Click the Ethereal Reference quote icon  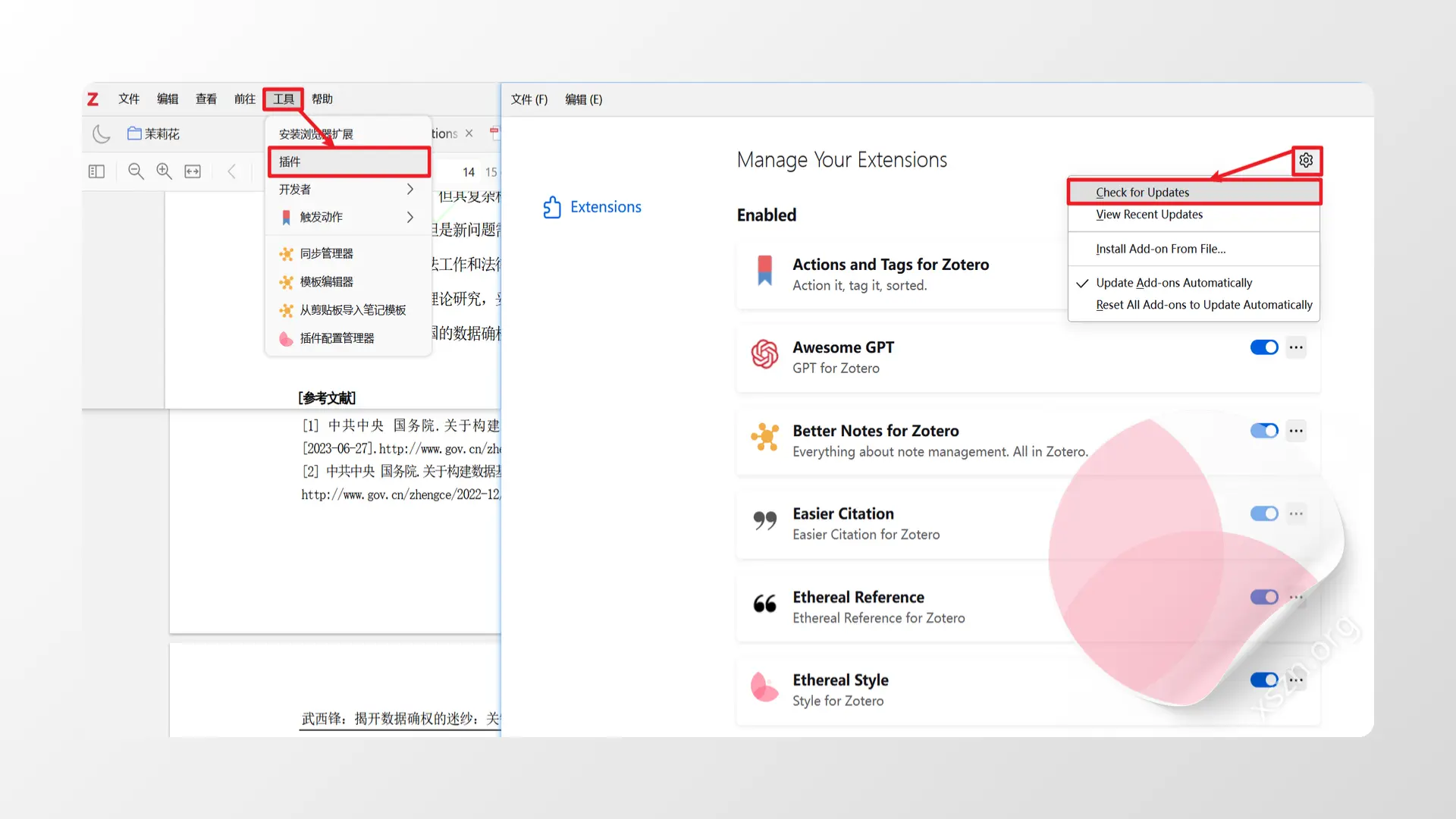[x=764, y=604]
